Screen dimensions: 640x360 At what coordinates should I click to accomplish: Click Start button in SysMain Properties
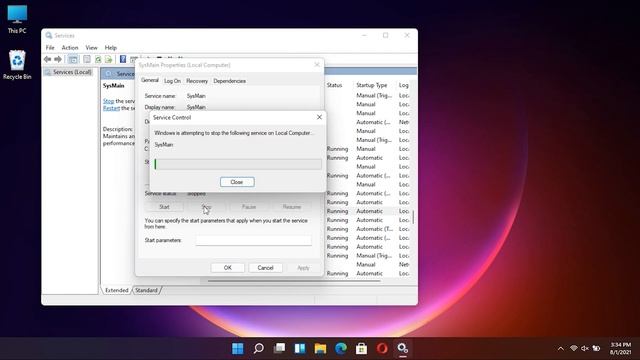click(x=164, y=207)
